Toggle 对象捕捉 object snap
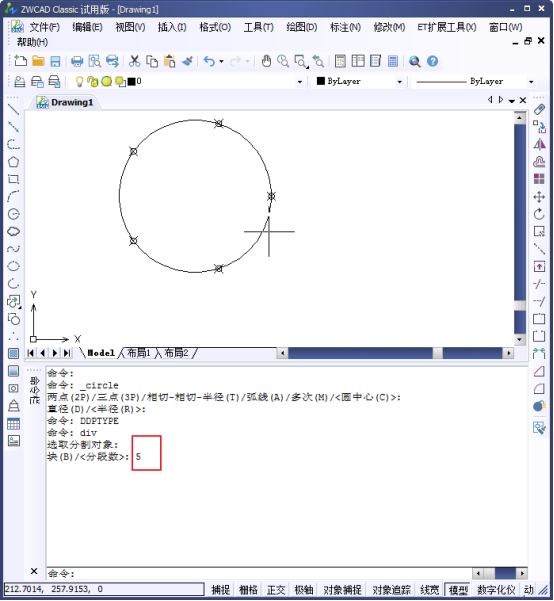 [342, 590]
